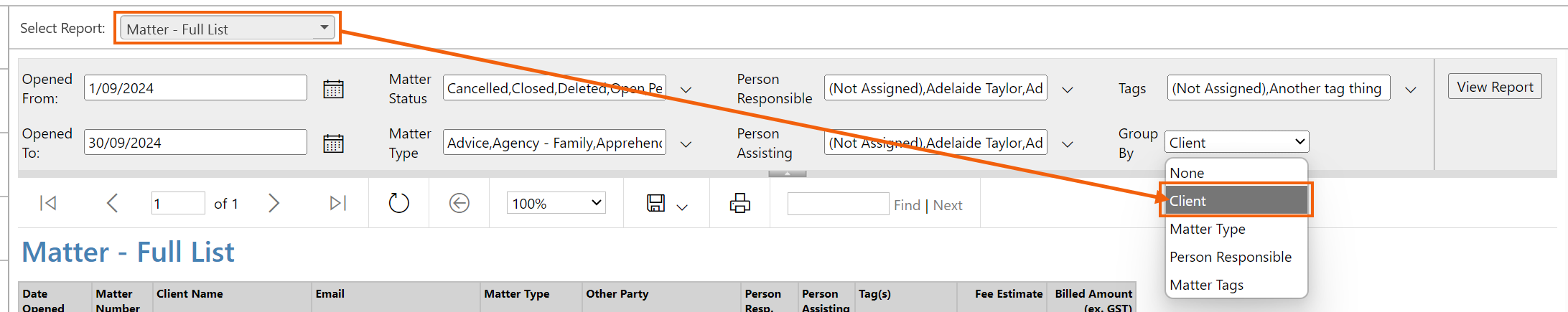Expand the Matter Status dropdown
The image size is (1568, 312).
pyautogui.click(x=686, y=89)
